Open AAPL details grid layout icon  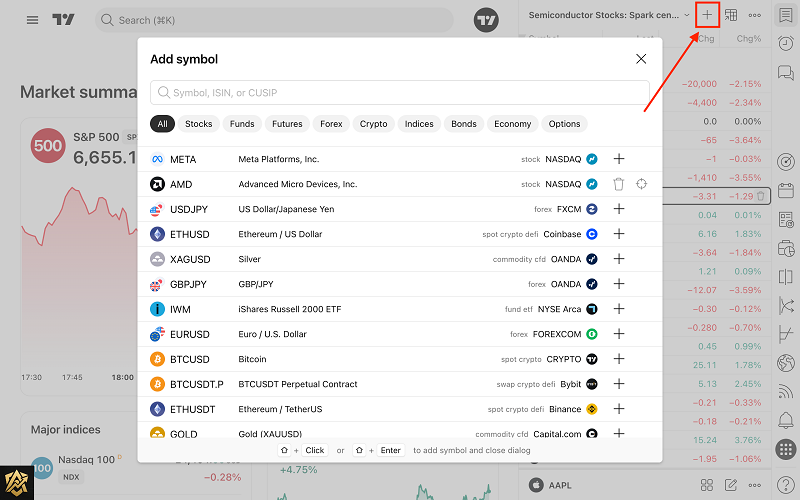tap(707, 485)
